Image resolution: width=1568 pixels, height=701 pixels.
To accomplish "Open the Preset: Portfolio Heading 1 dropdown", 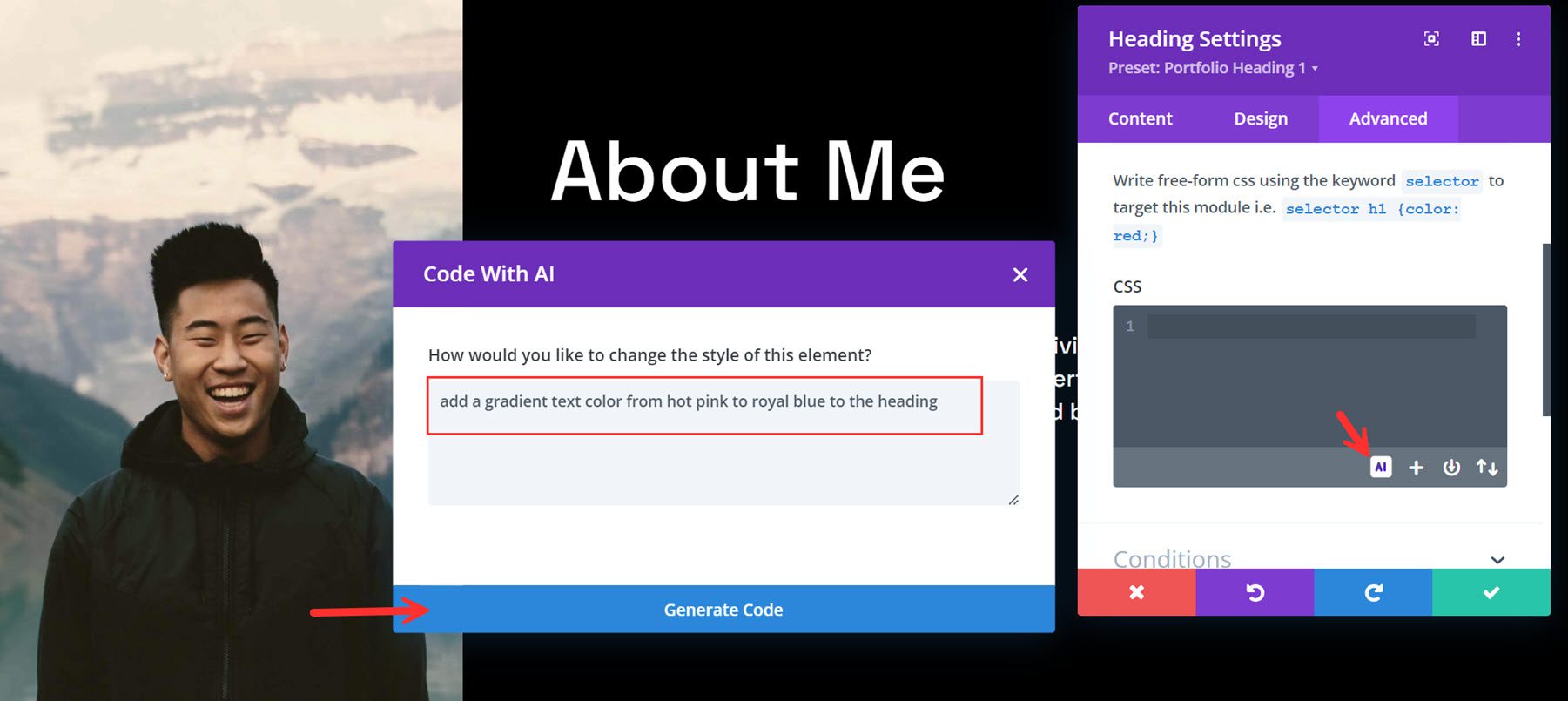I will [x=1213, y=68].
